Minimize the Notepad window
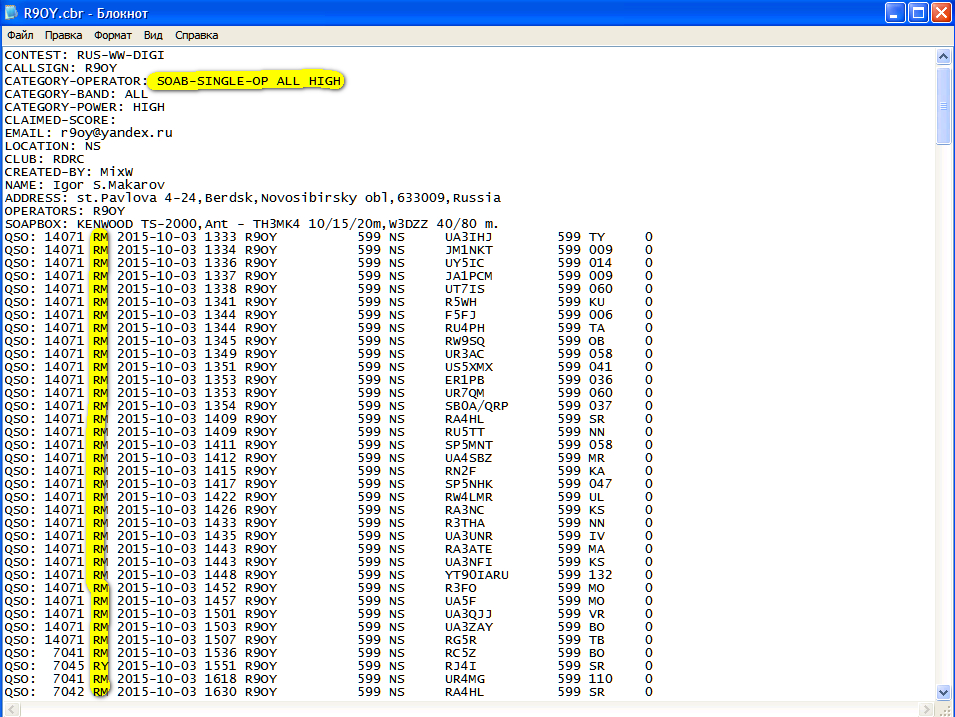Image resolution: width=955 pixels, height=717 pixels. tap(894, 13)
